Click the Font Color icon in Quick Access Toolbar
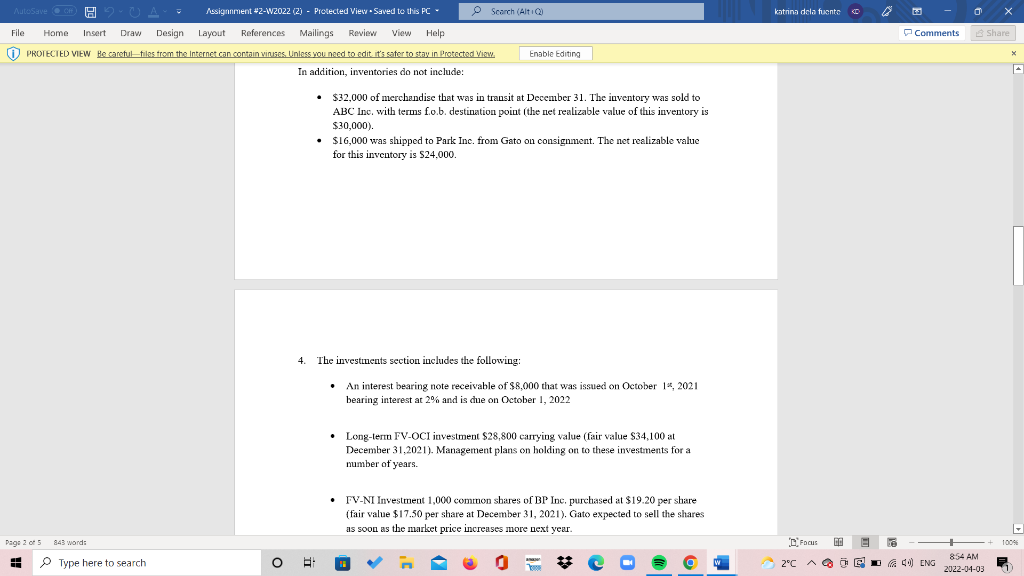 pos(153,11)
